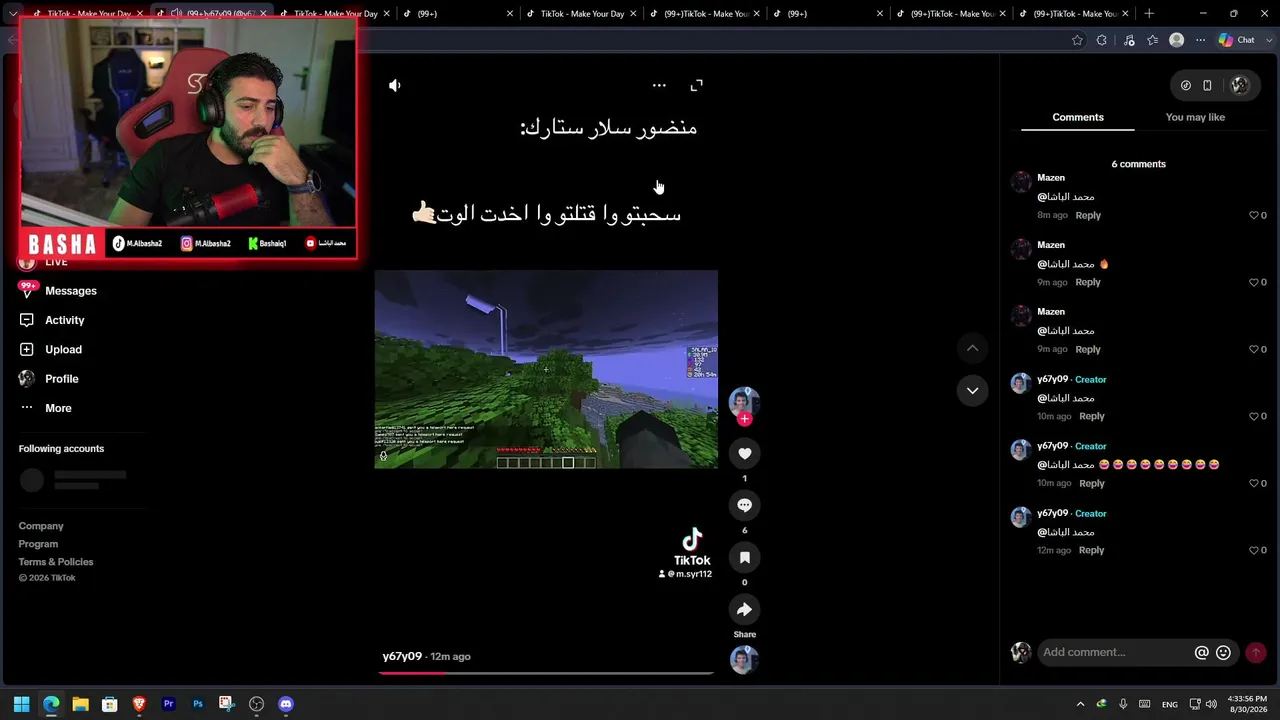Like Mazen's 8m ago comment
Screen dimensions: 1280x720
pyautogui.click(x=1254, y=215)
